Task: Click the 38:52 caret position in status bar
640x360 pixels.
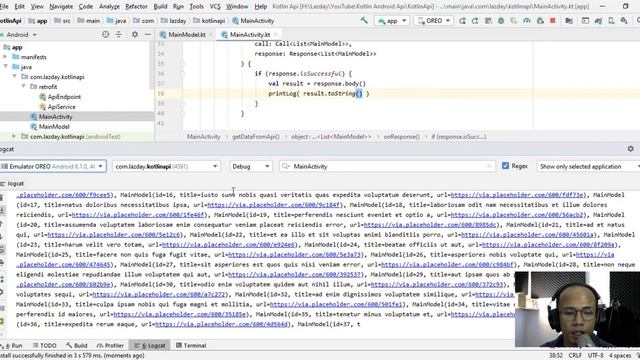Action: (x=556, y=356)
